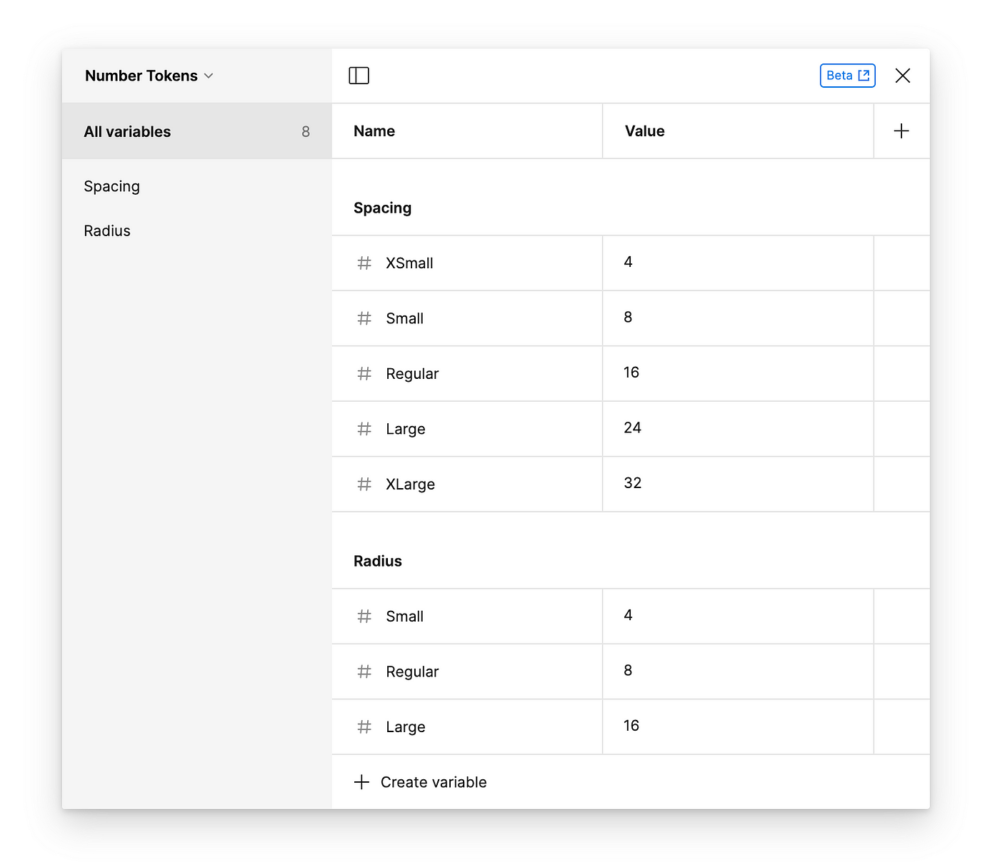The height and width of the screenshot is (867, 1000).
Task: Click the number icon beside XLarge spacing
Action: click(x=364, y=485)
